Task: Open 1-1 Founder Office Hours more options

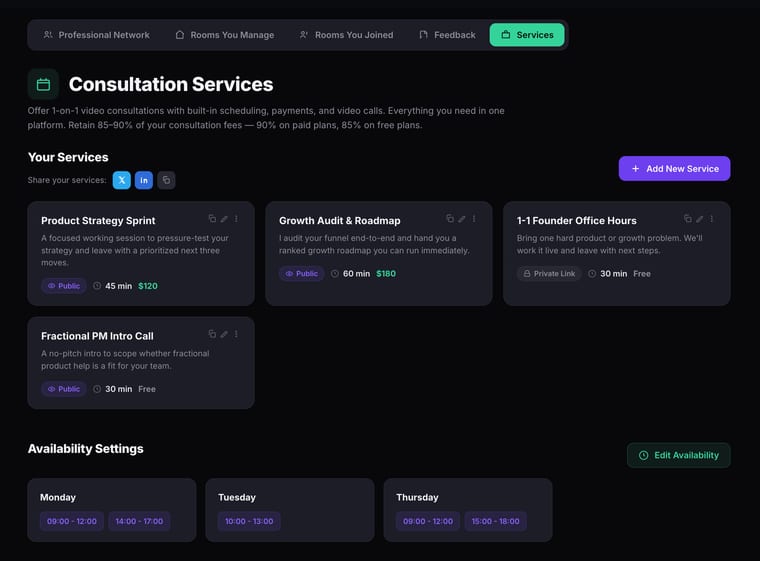Action: tap(712, 219)
